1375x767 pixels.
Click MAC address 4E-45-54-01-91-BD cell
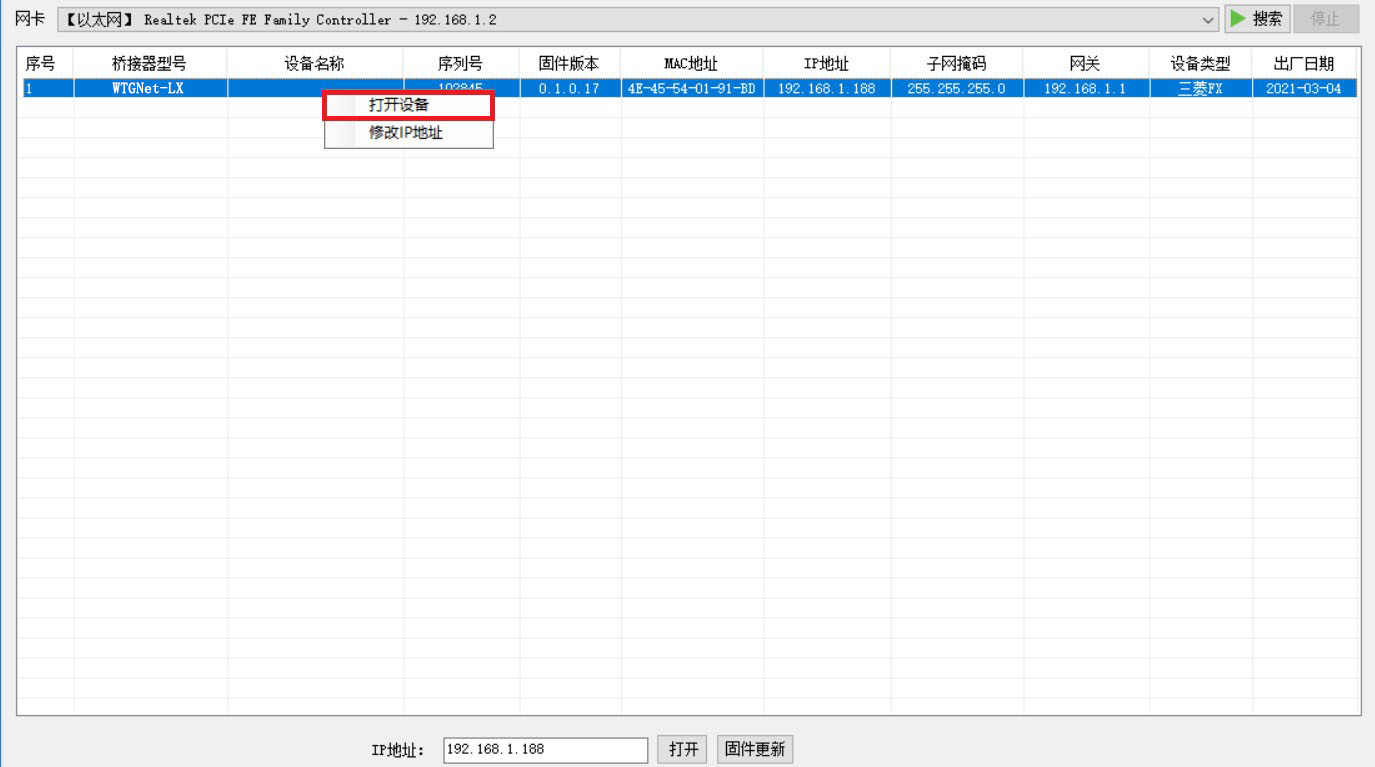(x=691, y=88)
